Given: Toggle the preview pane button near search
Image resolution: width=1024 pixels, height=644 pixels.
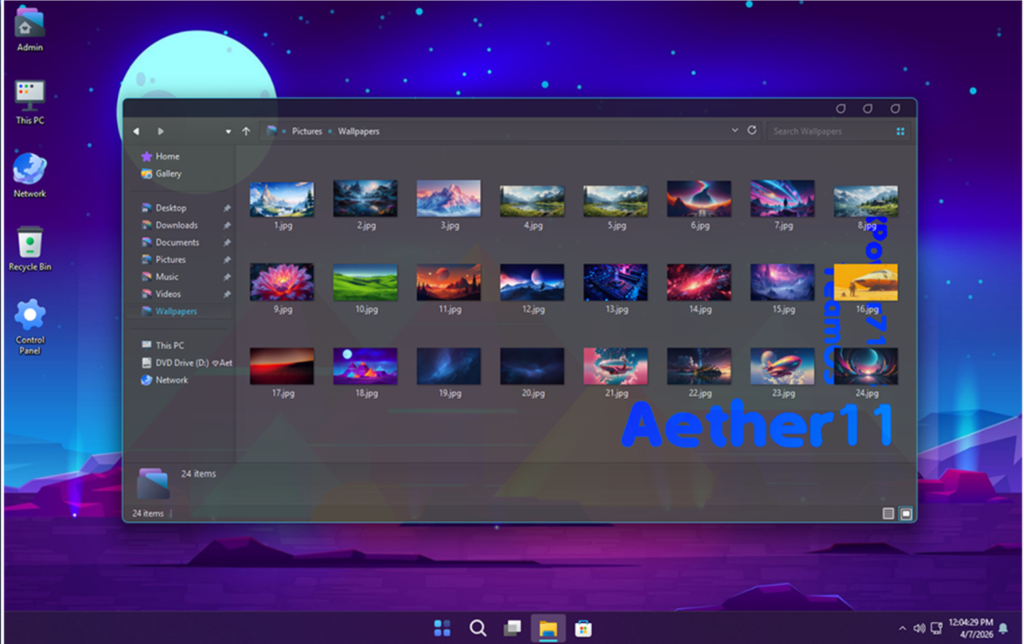Looking at the screenshot, I should [x=900, y=131].
